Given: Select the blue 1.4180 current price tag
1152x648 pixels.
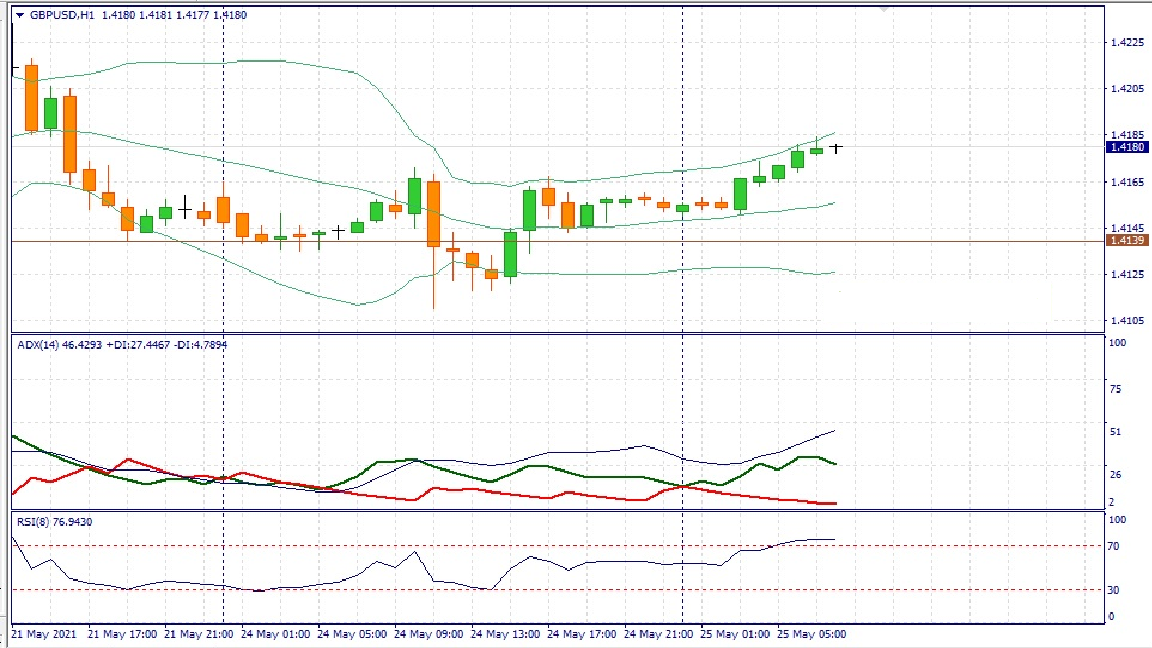Looking at the screenshot, I should [1127, 148].
